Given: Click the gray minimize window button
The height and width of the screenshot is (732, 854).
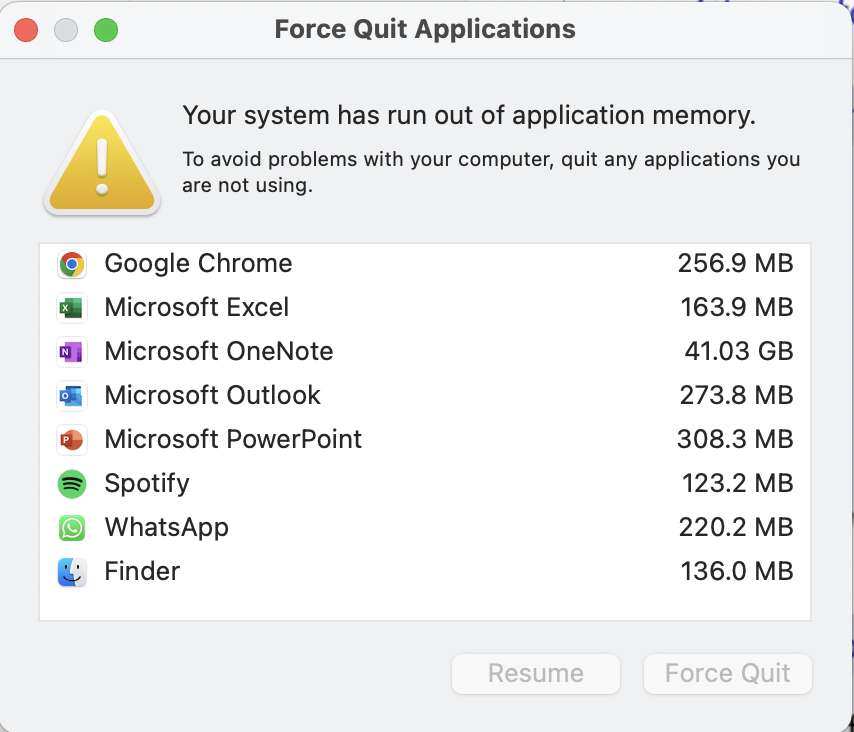Looking at the screenshot, I should coord(66,30).
